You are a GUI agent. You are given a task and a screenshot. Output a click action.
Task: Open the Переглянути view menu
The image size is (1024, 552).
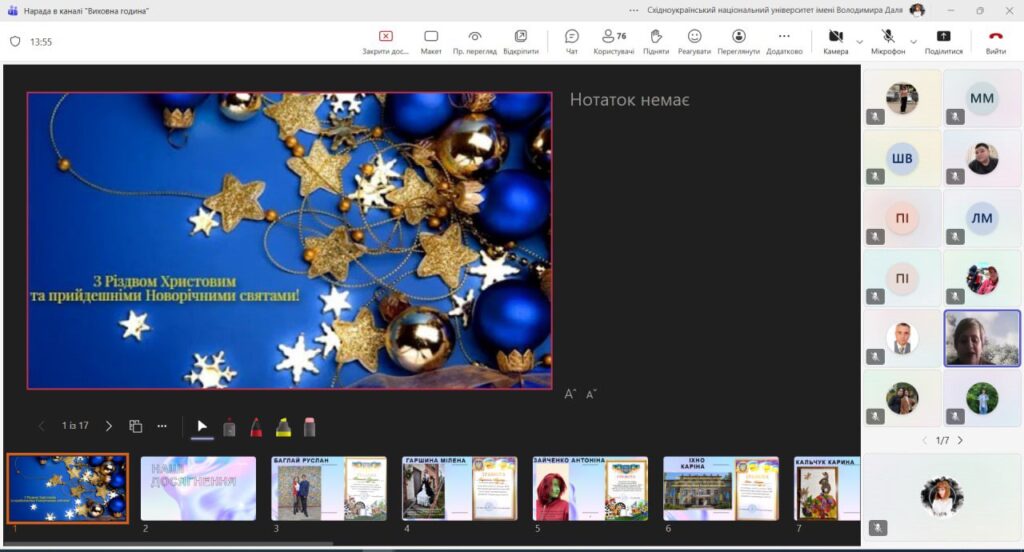(738, 41)
